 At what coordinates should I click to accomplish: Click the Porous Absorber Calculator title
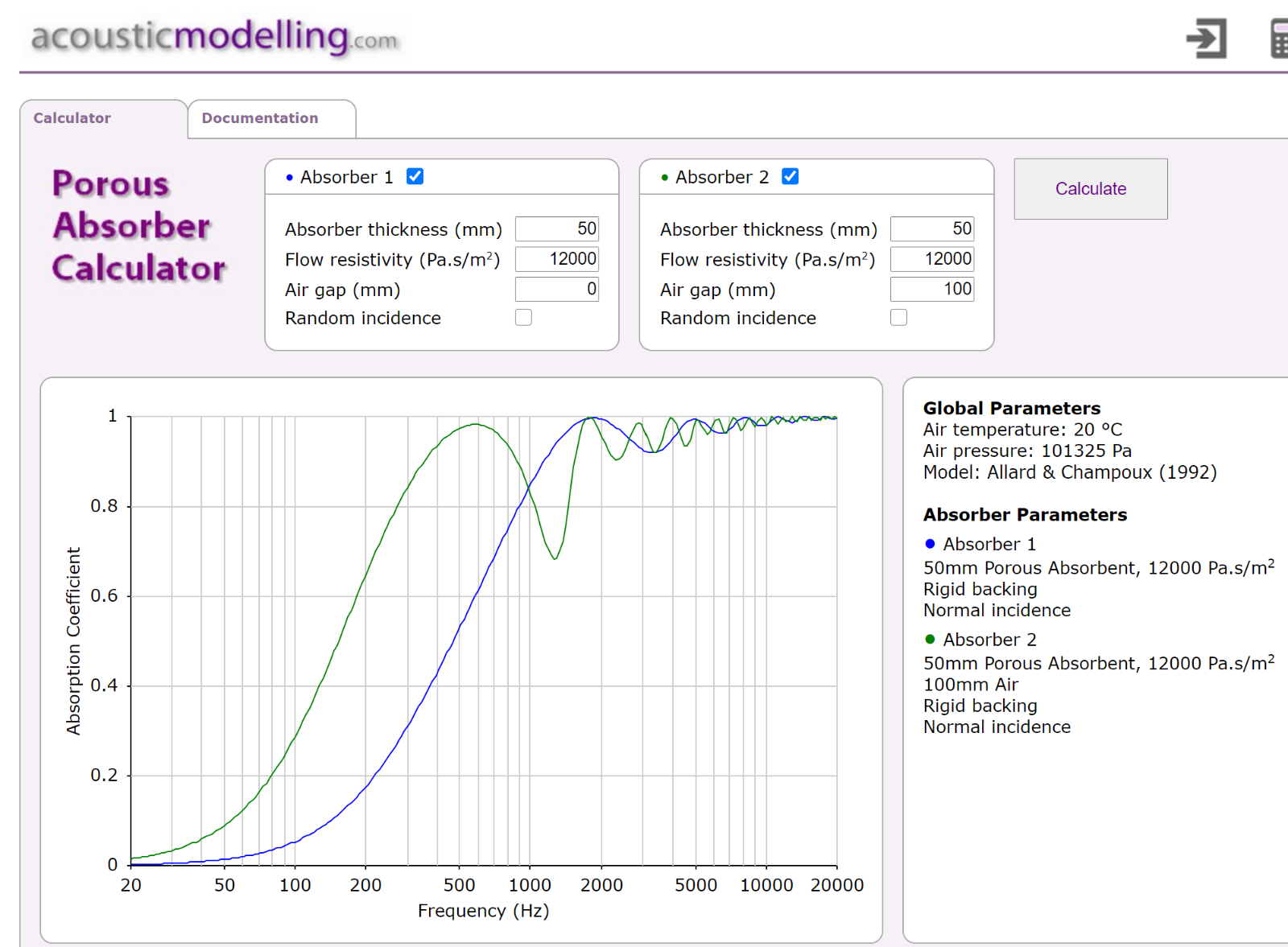tap(138, 226)
